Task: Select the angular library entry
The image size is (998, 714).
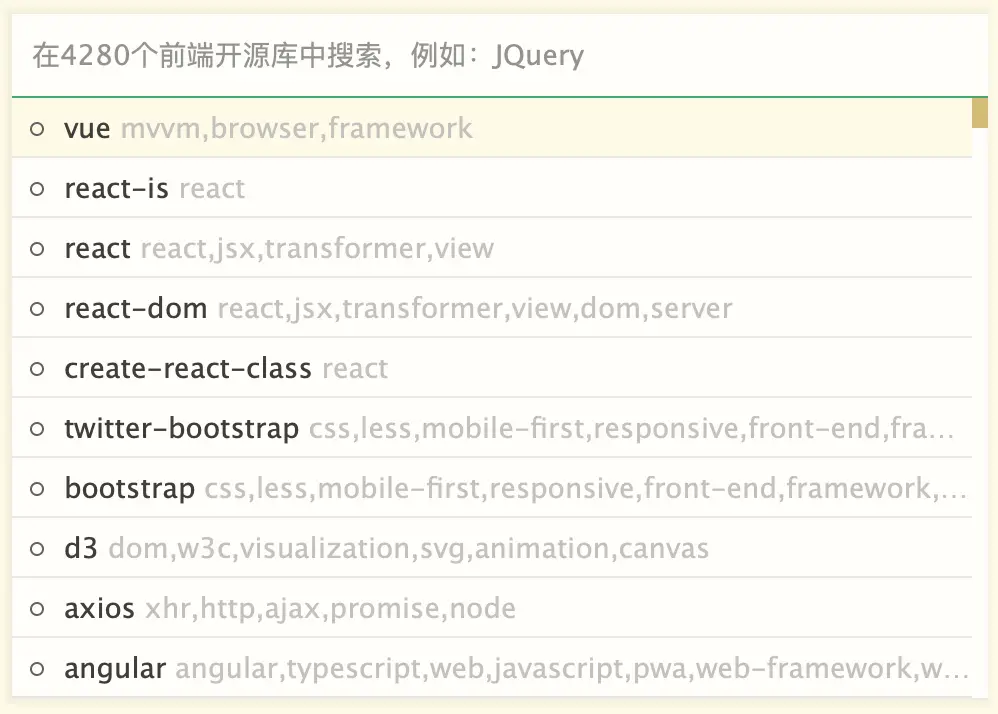Action: pos(491,668)
